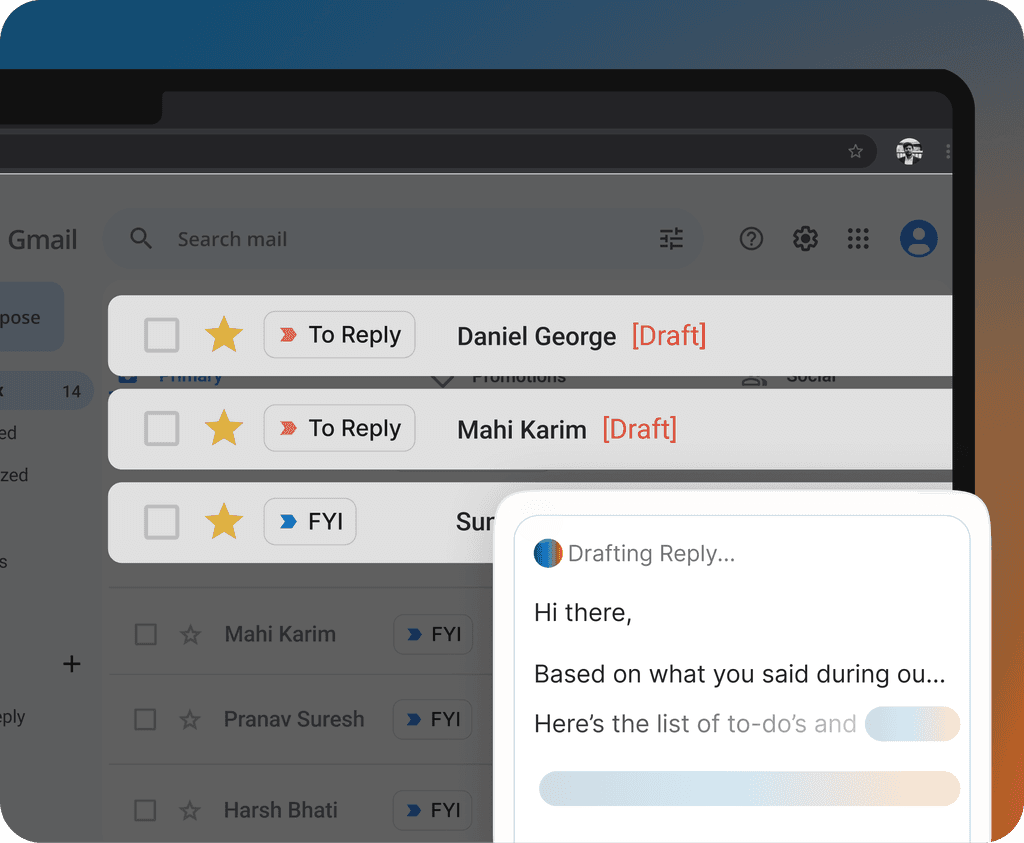Open search filter options icon
This screenshot has width=1024, height=843.
coord(671,238)
